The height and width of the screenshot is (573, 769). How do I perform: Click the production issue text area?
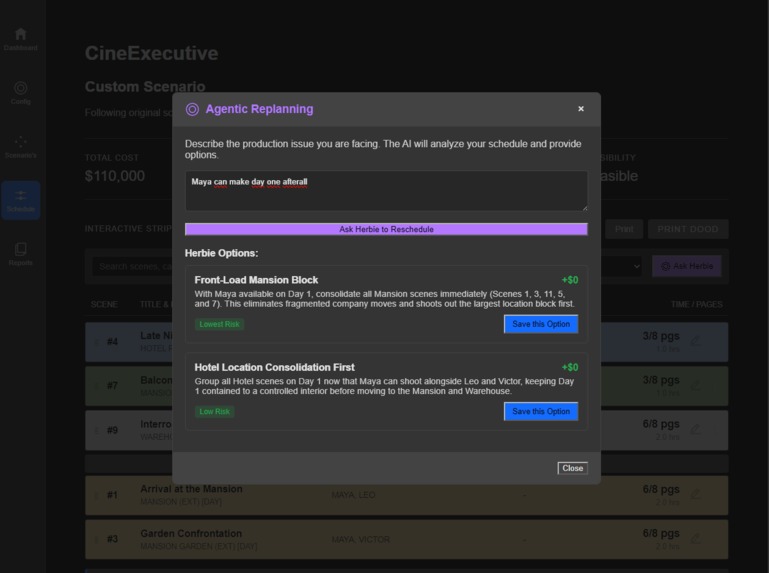coord(386,191)
